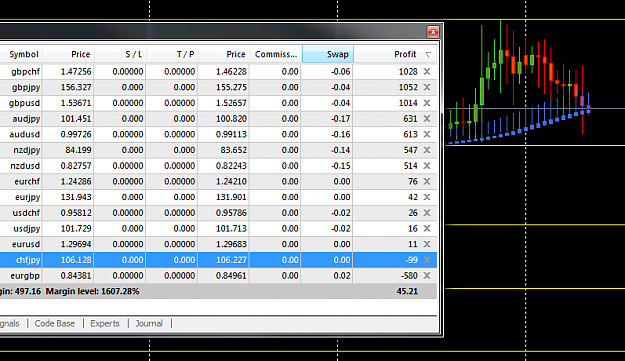Click the sort arrow beside the Profit header

click(x=428, y=55)
